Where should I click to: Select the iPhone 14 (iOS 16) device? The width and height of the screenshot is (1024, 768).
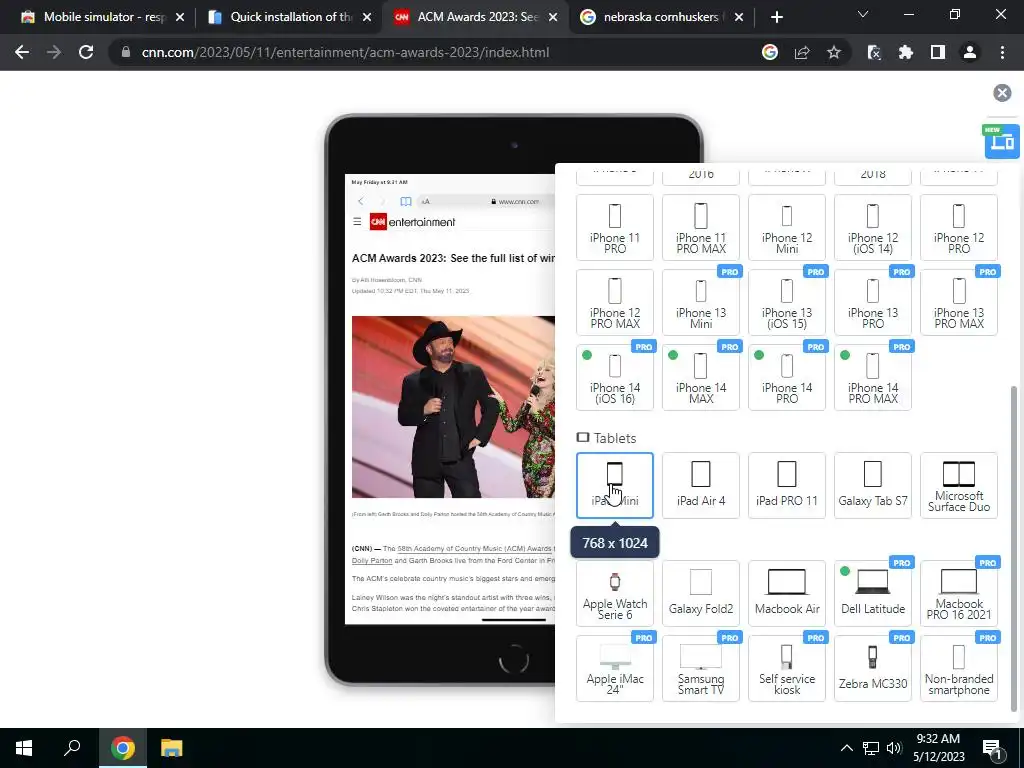click(615, 377)
